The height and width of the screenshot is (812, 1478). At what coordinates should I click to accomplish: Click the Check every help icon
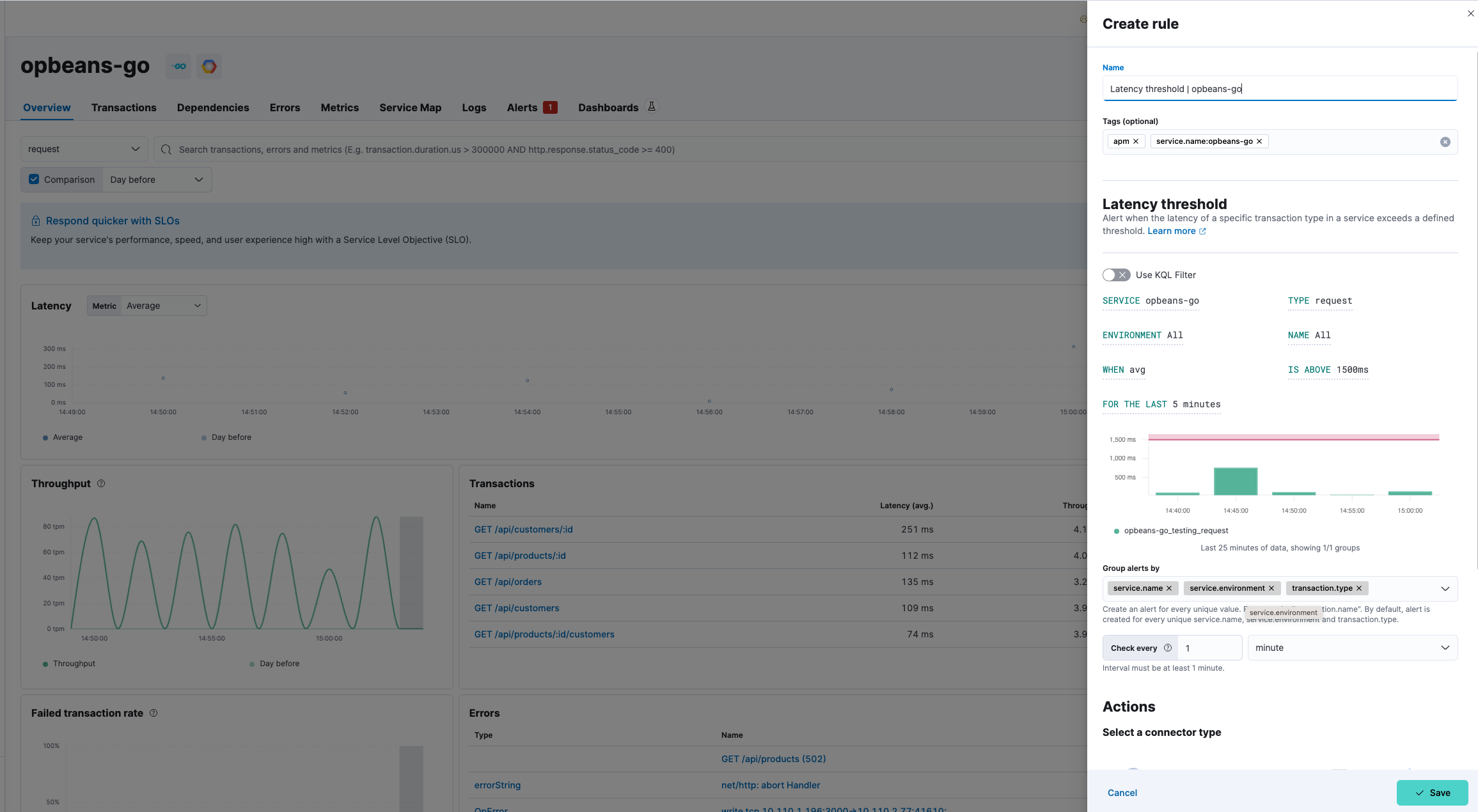1168,648
